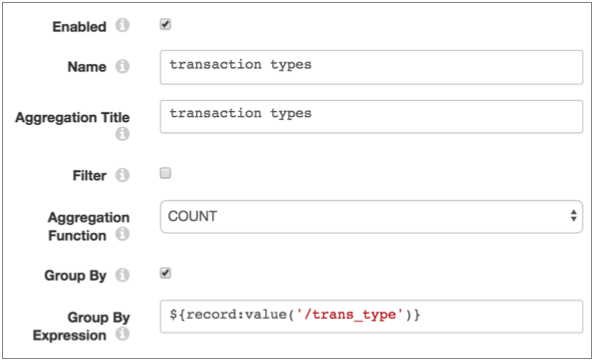The image size is (593, 361).
Task: Open the info icon next to Name
Action: (x=122, y=66)
